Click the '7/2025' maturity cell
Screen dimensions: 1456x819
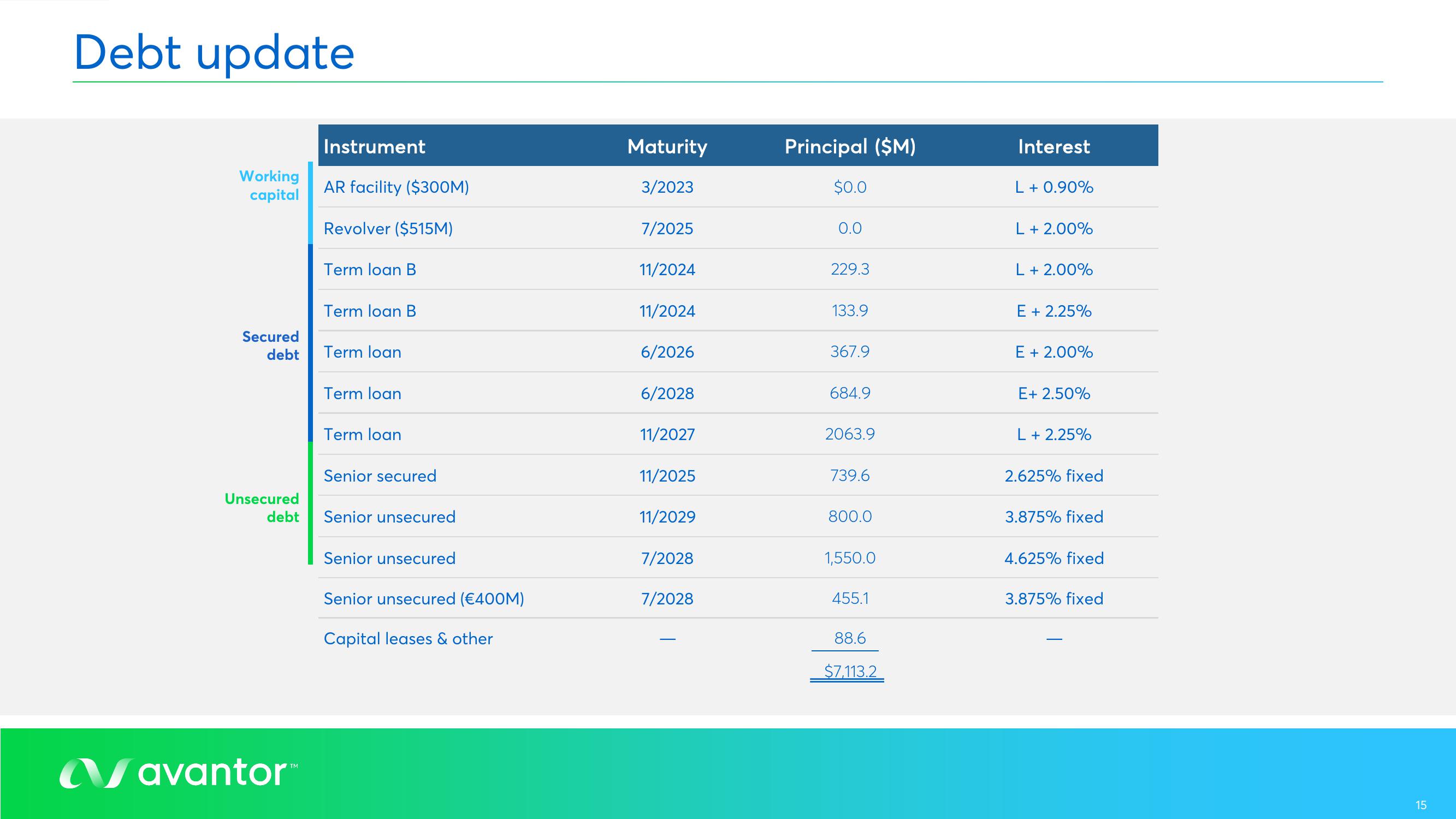[667, 228]
